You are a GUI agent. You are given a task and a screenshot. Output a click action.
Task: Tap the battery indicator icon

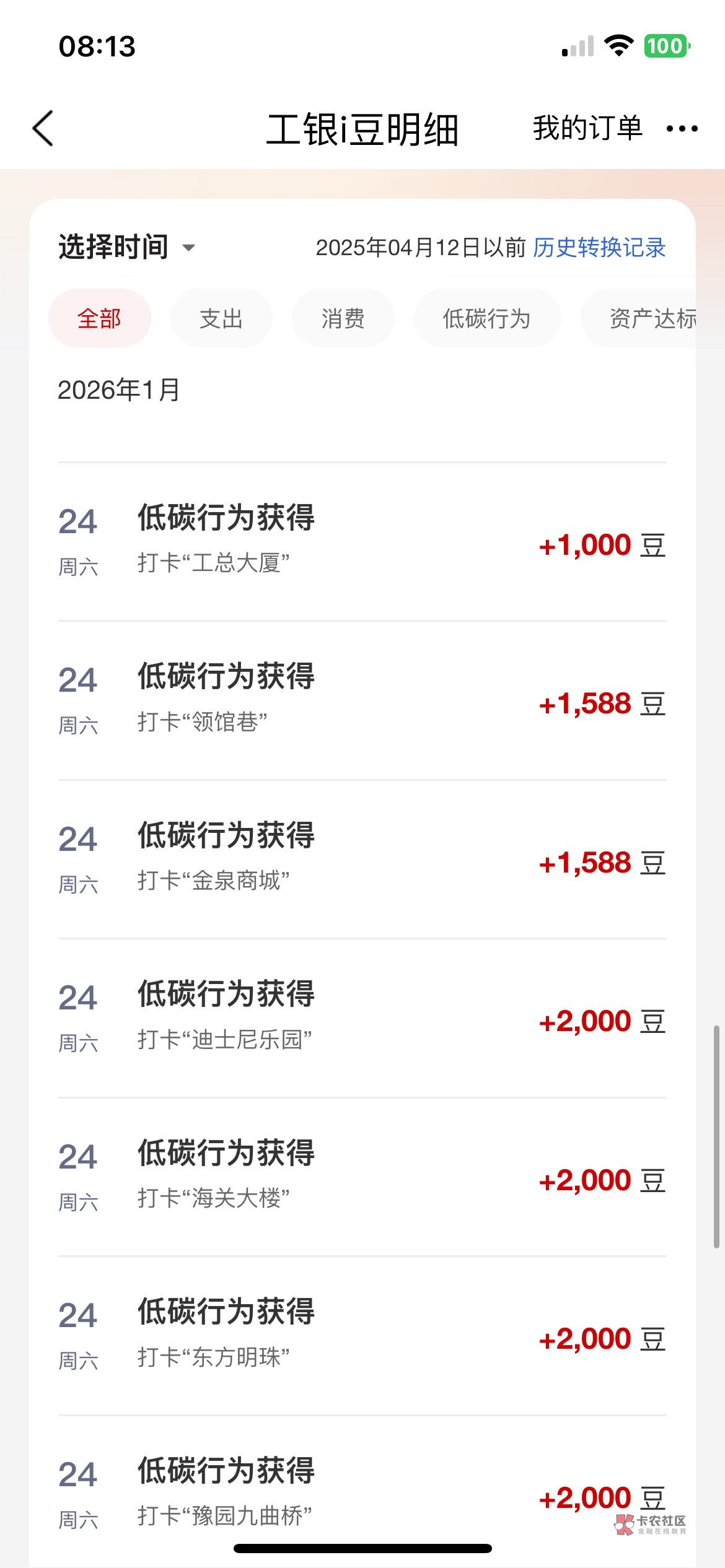coord(667,46)
